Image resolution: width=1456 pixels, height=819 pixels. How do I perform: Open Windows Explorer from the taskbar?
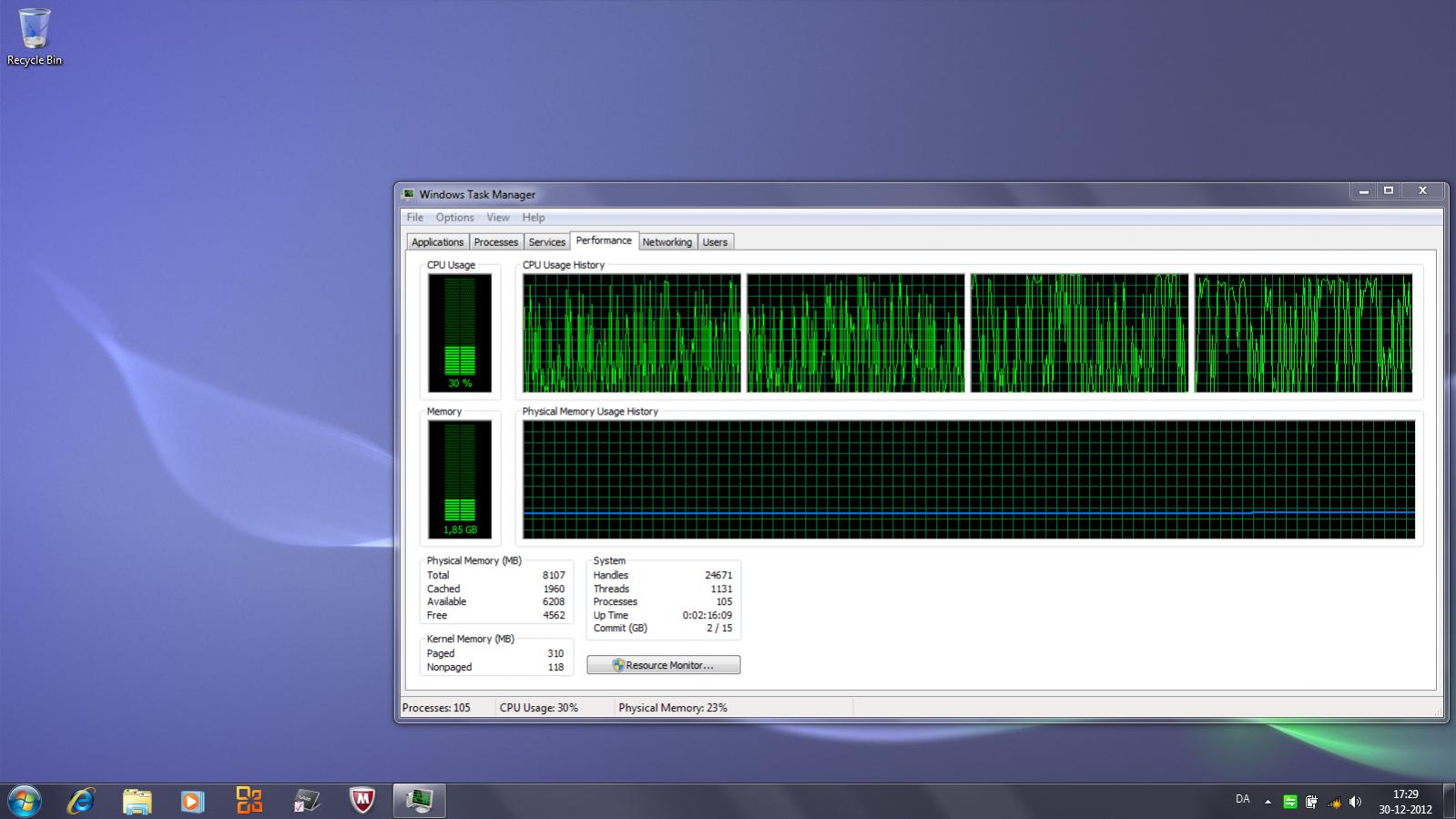[137, 801]
